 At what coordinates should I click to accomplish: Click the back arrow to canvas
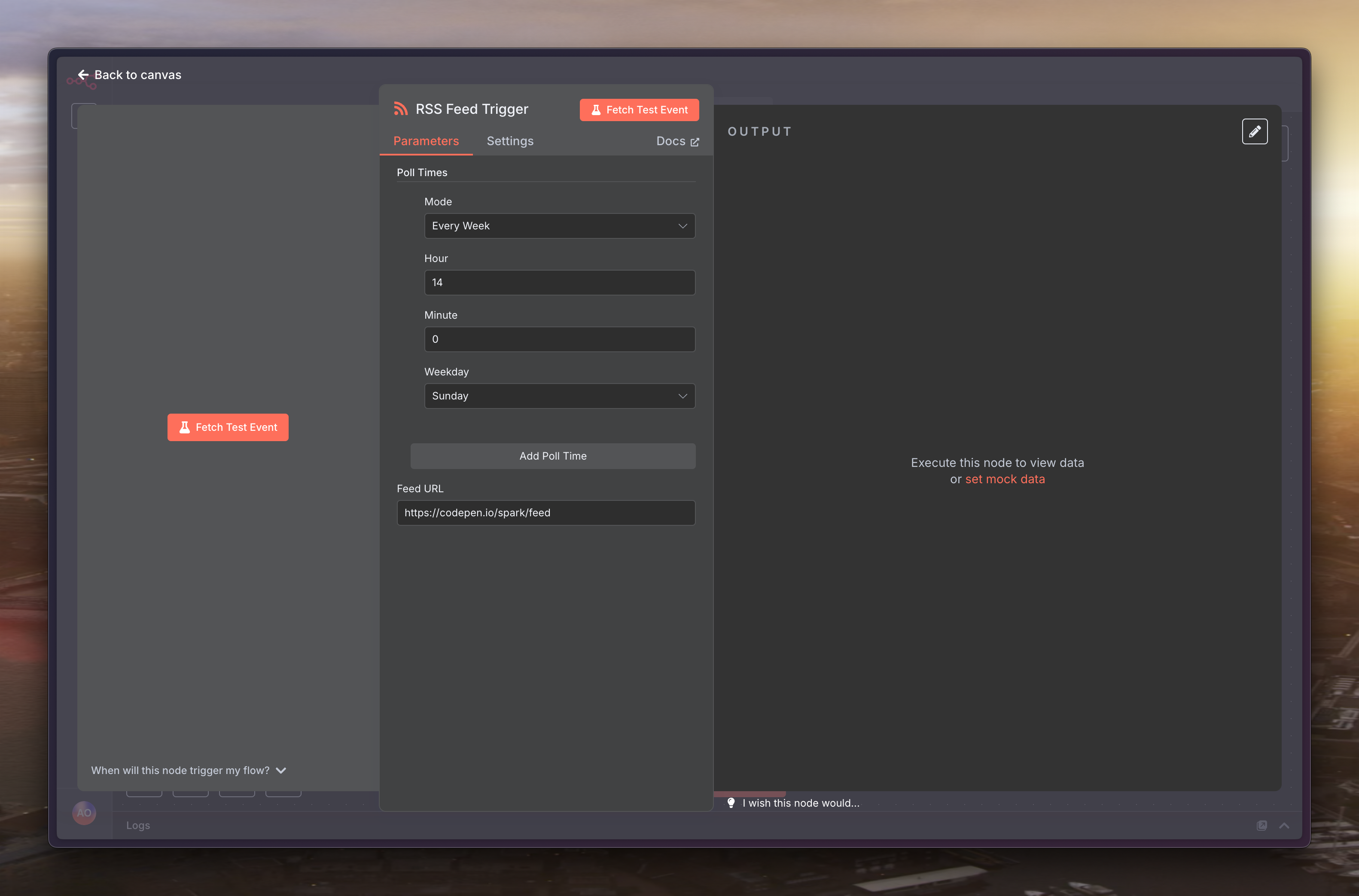[x=83, y=75]
